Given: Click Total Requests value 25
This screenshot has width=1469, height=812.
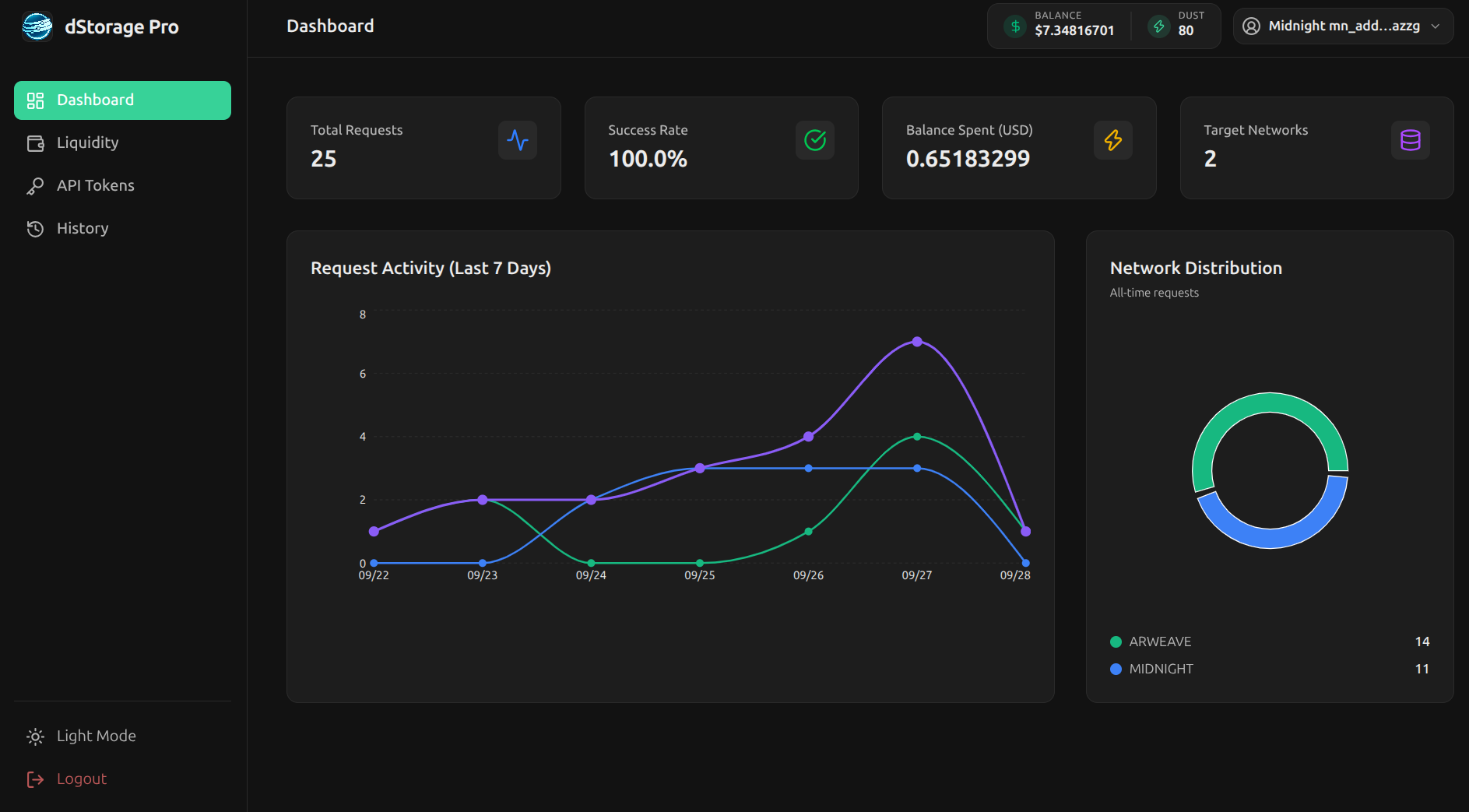Looking at the screenshot, I should coord(324,159).
